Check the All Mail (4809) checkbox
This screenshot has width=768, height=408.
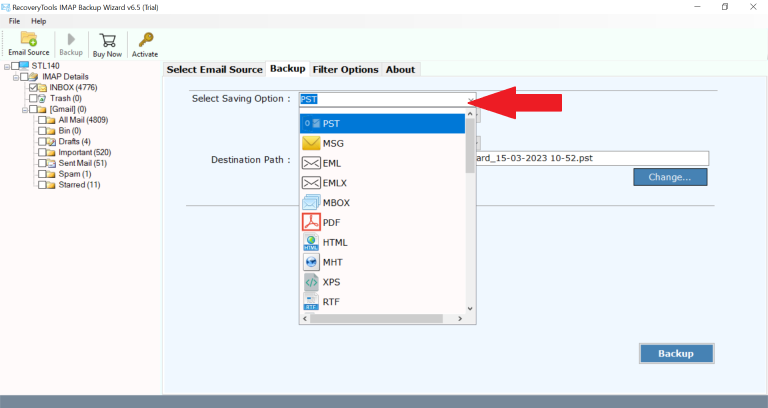[x=42, y=120]
